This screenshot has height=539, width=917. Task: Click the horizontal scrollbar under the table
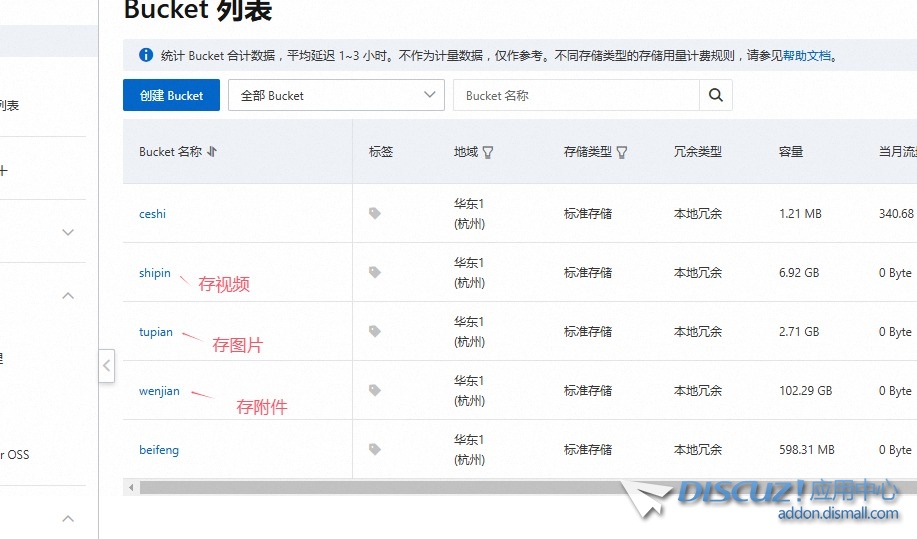400,487
